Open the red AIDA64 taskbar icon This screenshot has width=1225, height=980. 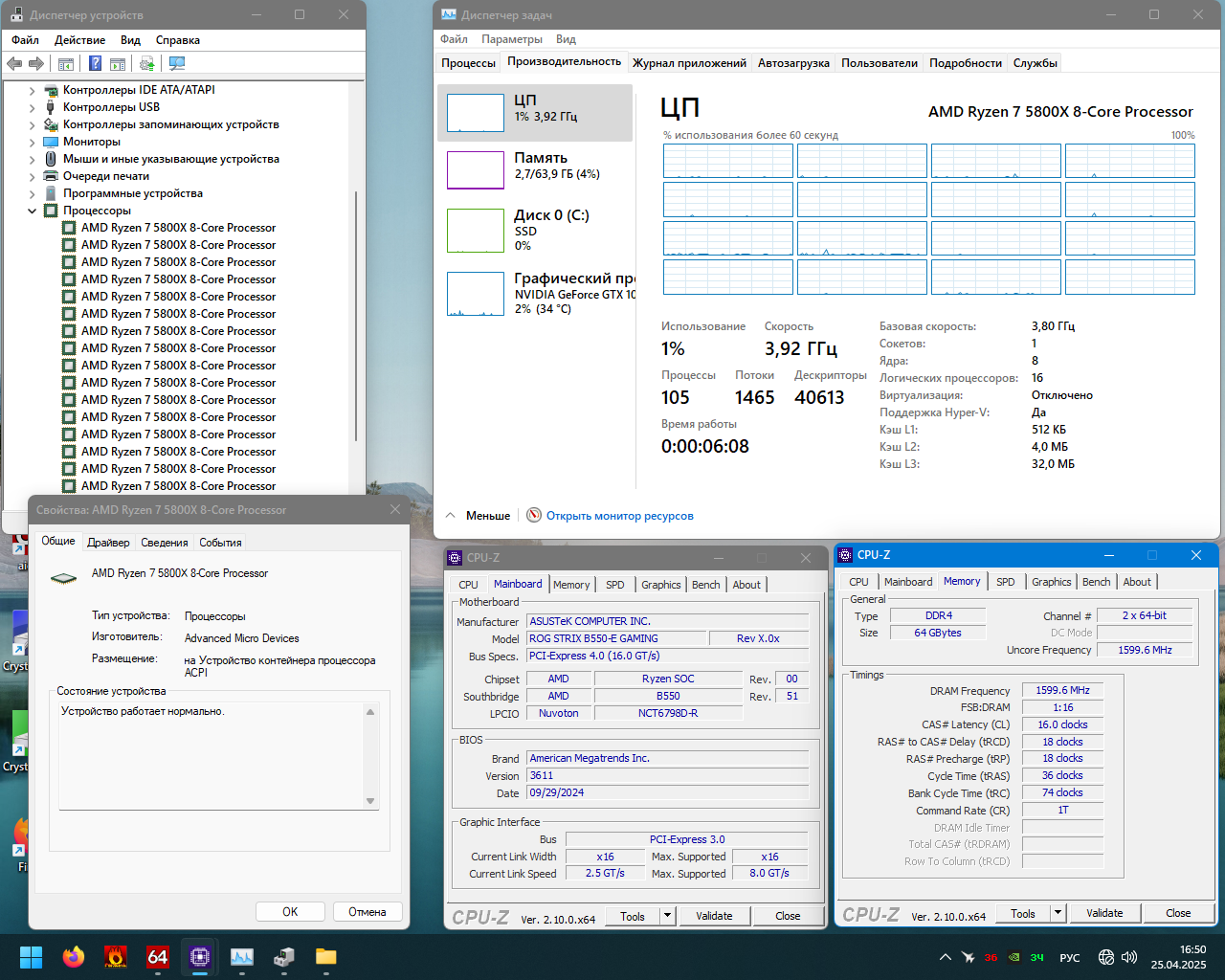click(x=158, y=957)
